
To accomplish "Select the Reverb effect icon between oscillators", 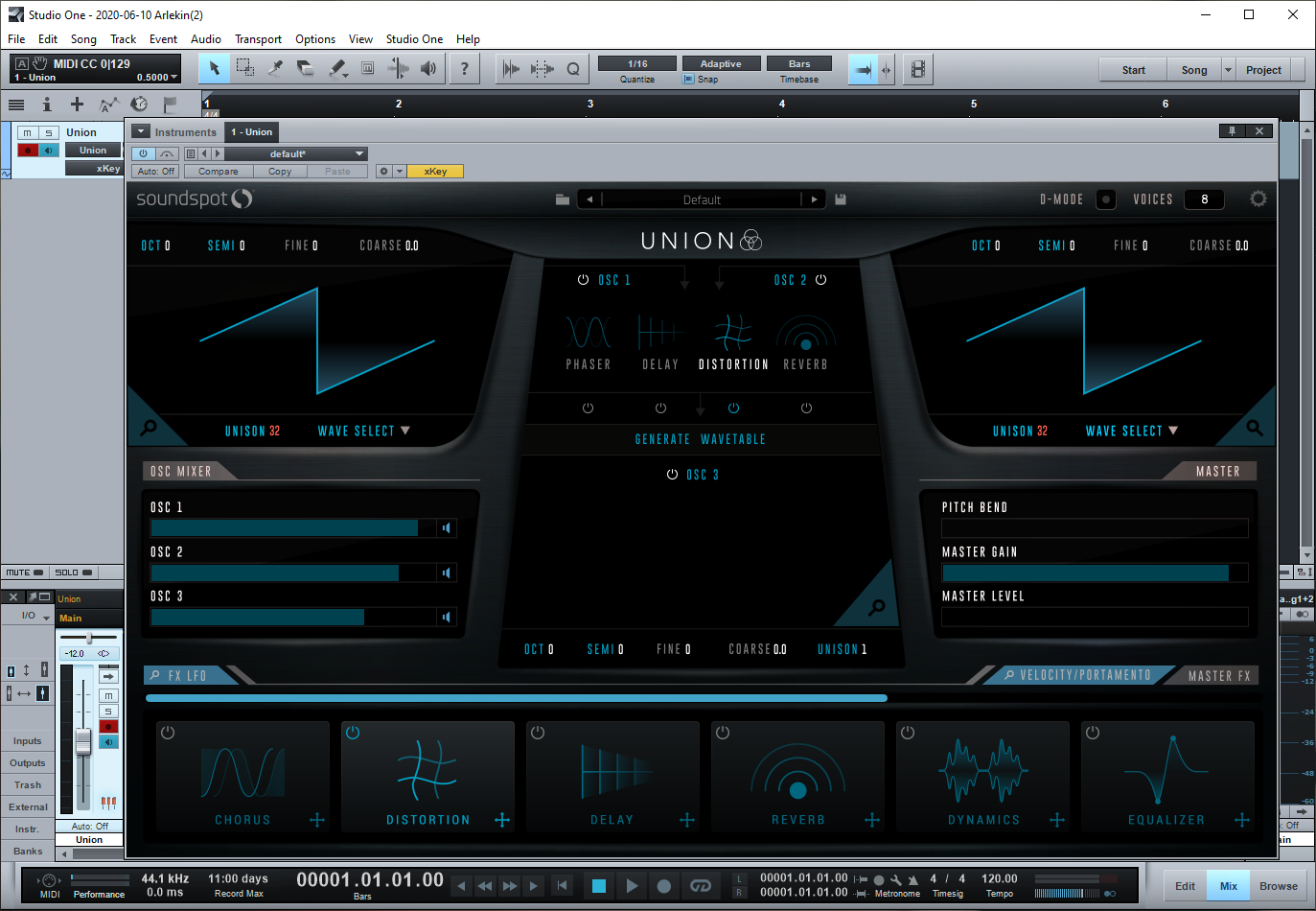I will [x=806, y=333].
